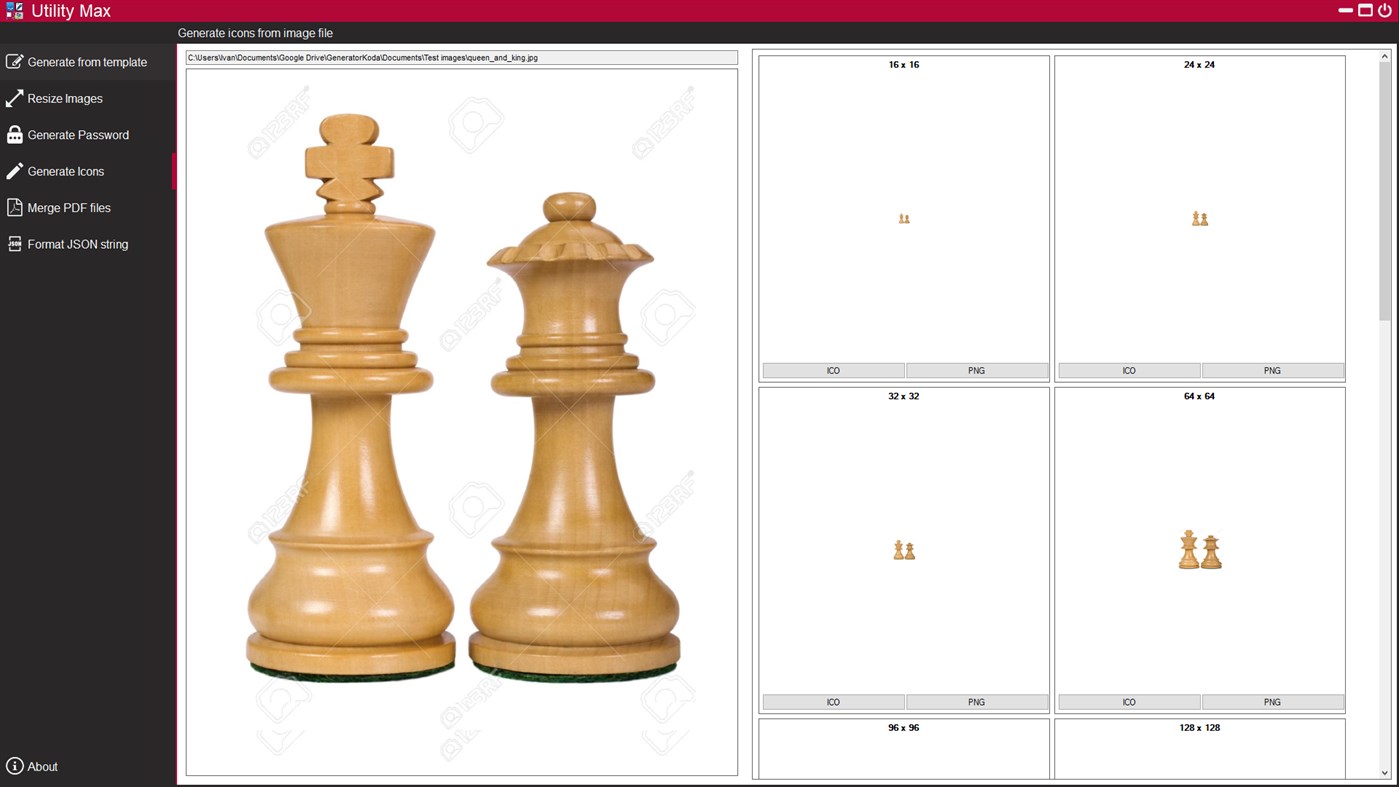Export 24 x 24 icon as ICO
Image resolution: width=1399 pixels, height=787 pixels.
1129,370
